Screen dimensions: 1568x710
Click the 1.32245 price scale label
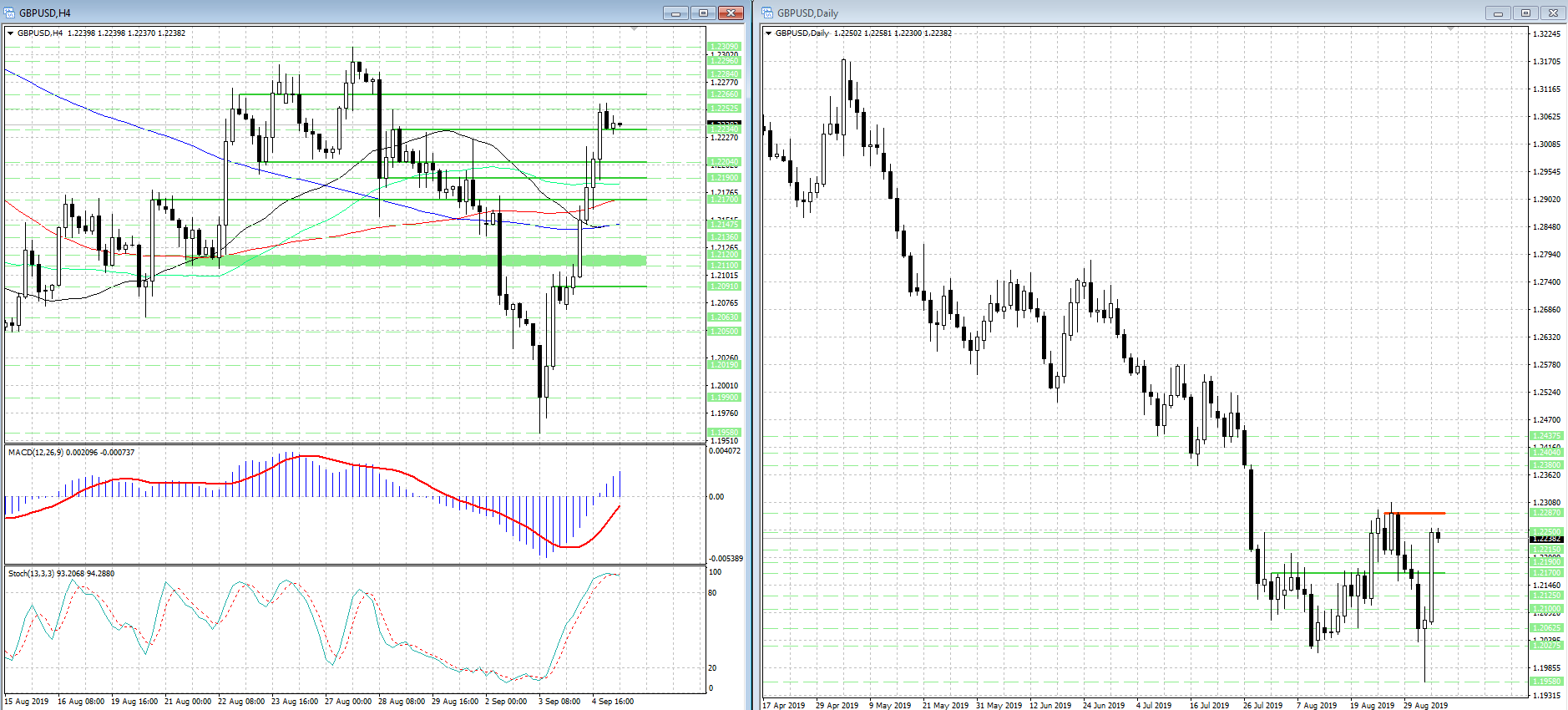[x=1547, y=34]
